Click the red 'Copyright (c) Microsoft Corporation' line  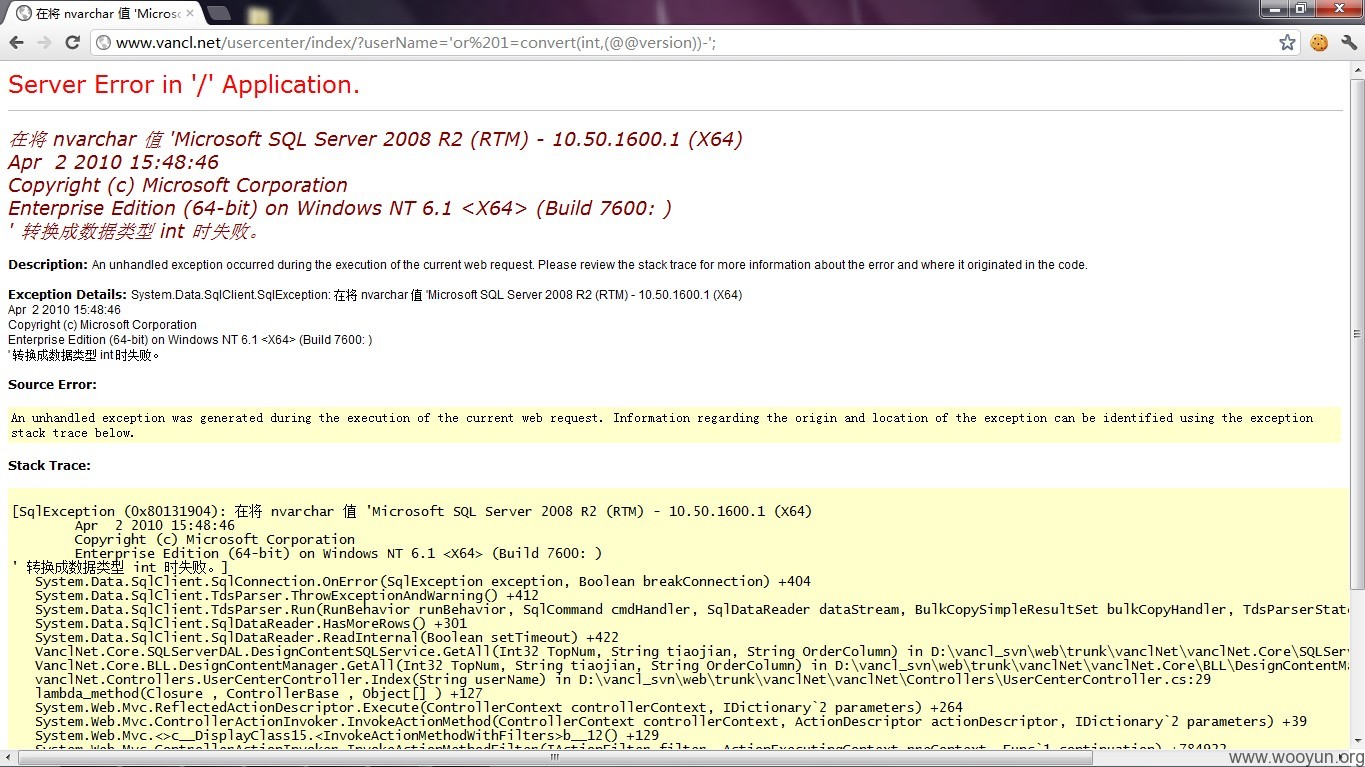(178, 185)
